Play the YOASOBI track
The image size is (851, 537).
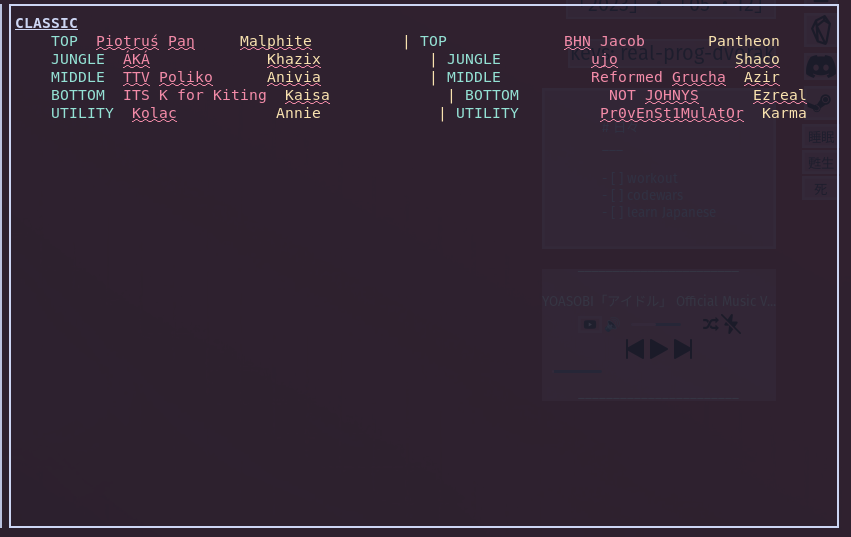pyautogui.click(x=658, y=349)
